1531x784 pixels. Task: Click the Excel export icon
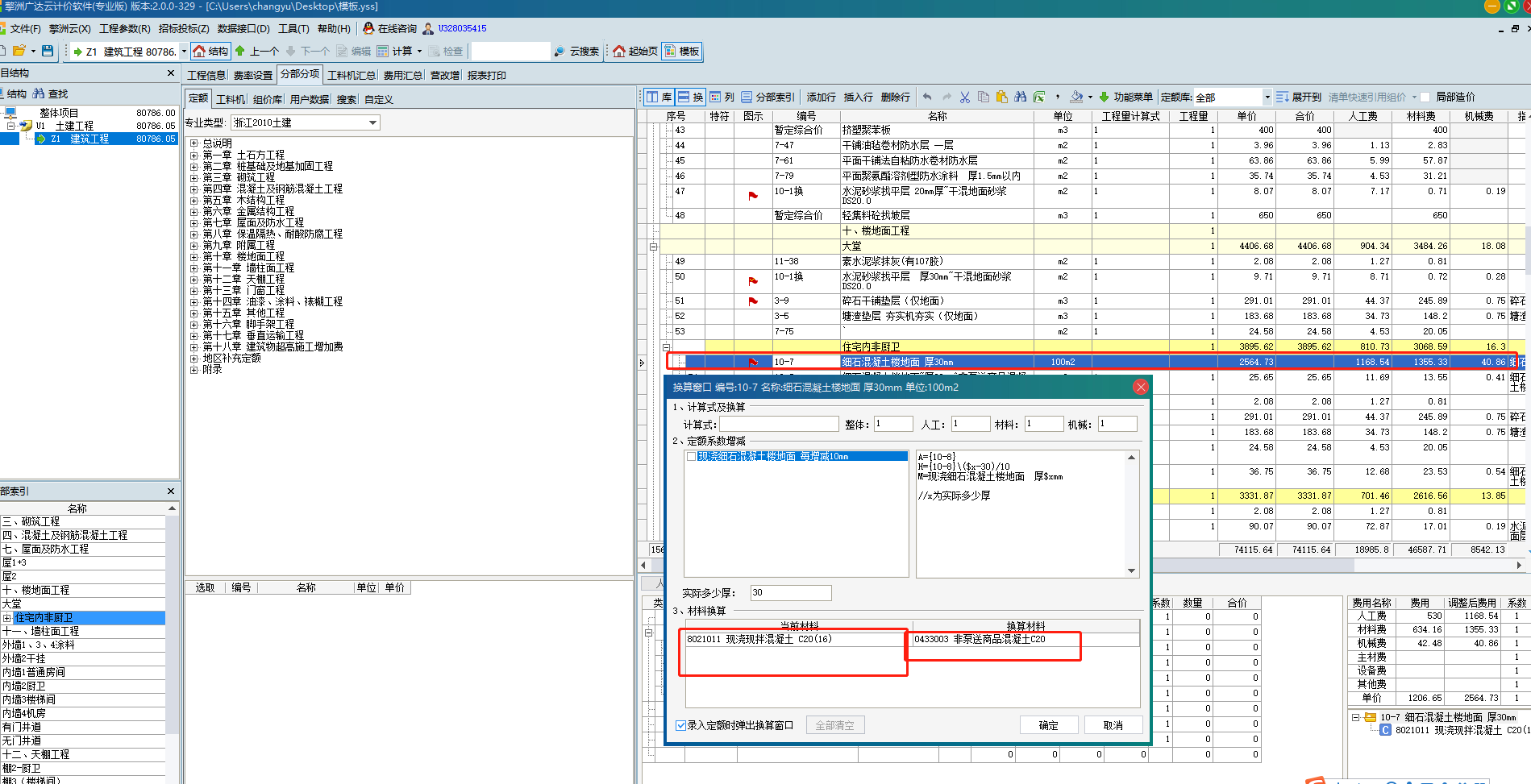1039,97
